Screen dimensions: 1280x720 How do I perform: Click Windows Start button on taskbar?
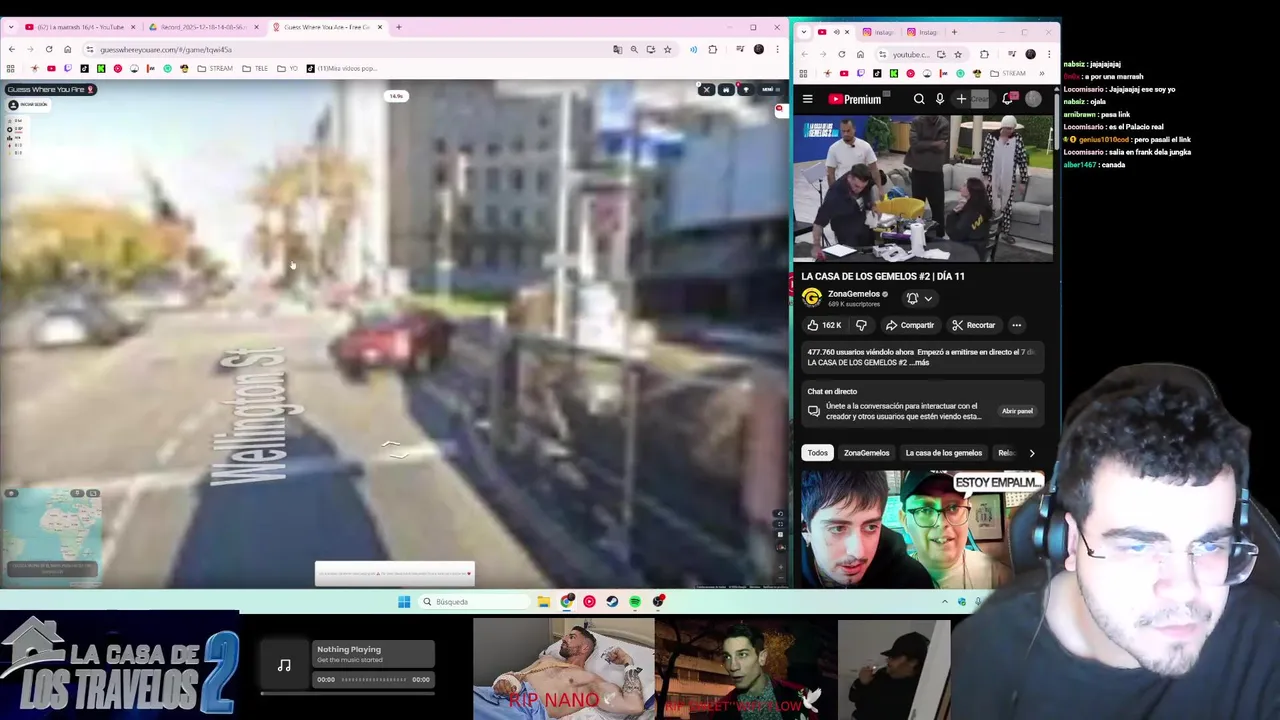point(404,601)
